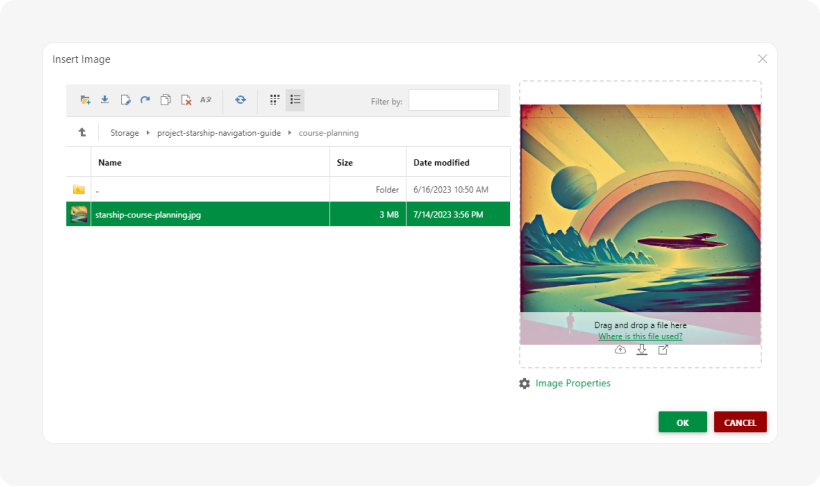The height and width of the screenshot is (487, 820).
Task: Open project-starship-navigation-guide breadcrumb
Action: coord(219,133)
